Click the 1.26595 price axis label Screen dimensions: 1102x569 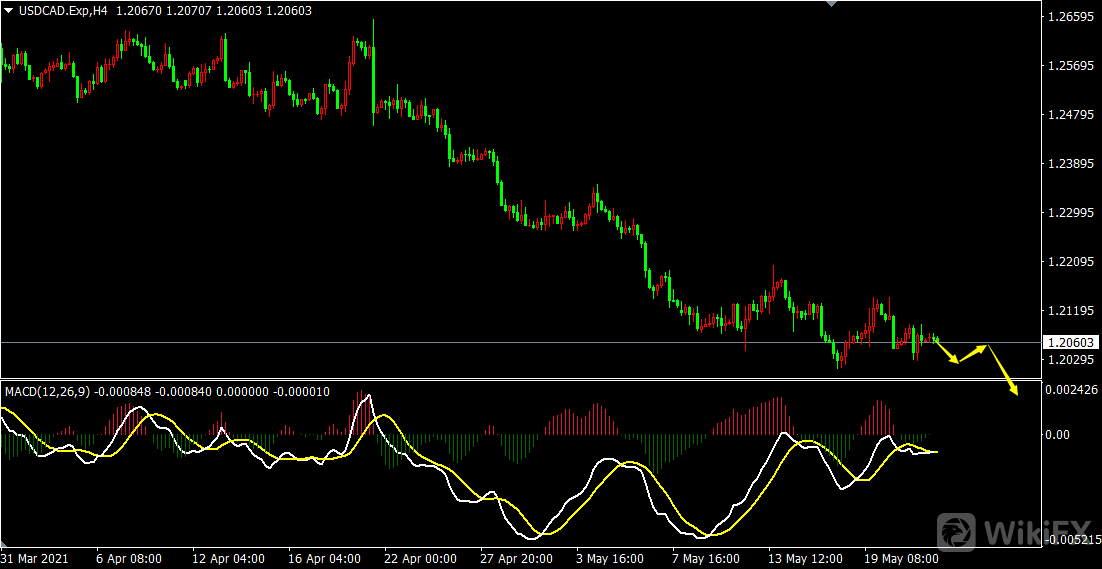pos(1070,18)
